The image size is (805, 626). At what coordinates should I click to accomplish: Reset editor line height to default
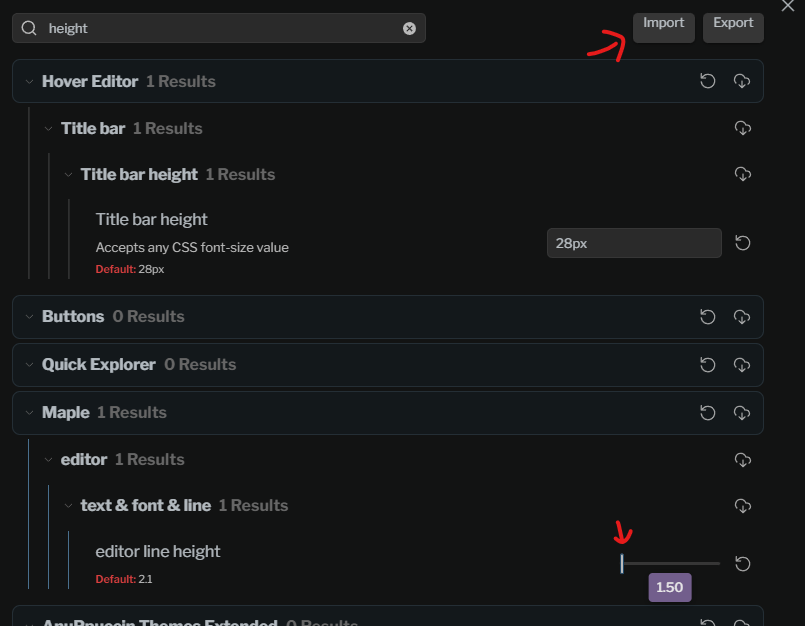pos(742,563)
